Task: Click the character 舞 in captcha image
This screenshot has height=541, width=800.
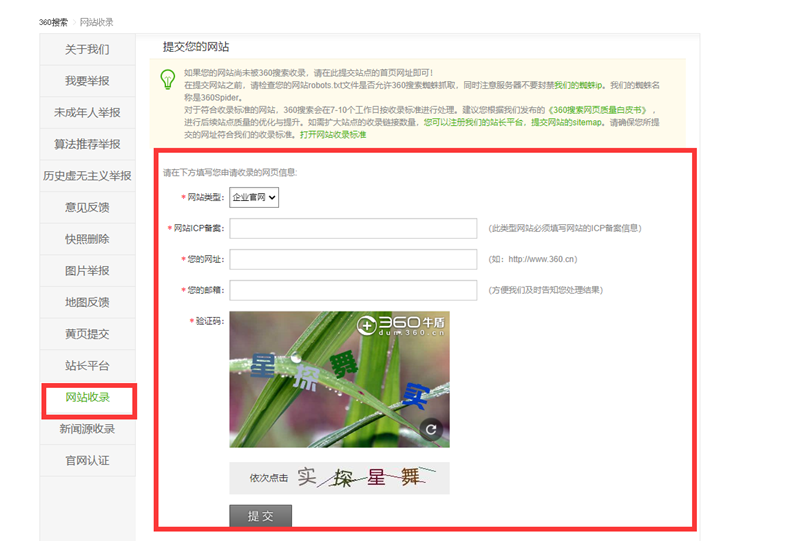Action: (343, 366)
